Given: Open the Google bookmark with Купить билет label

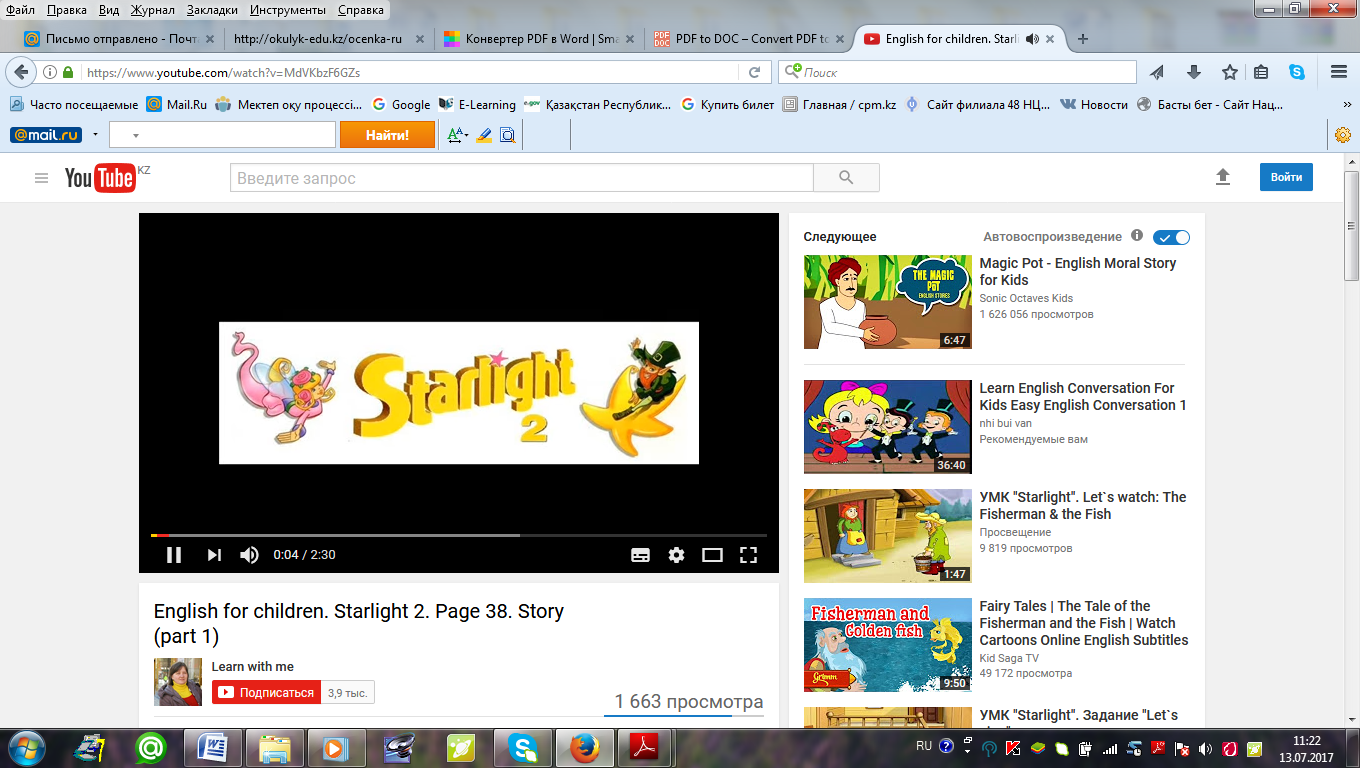Looking at the screenshot, I should [x=727, y=104].
